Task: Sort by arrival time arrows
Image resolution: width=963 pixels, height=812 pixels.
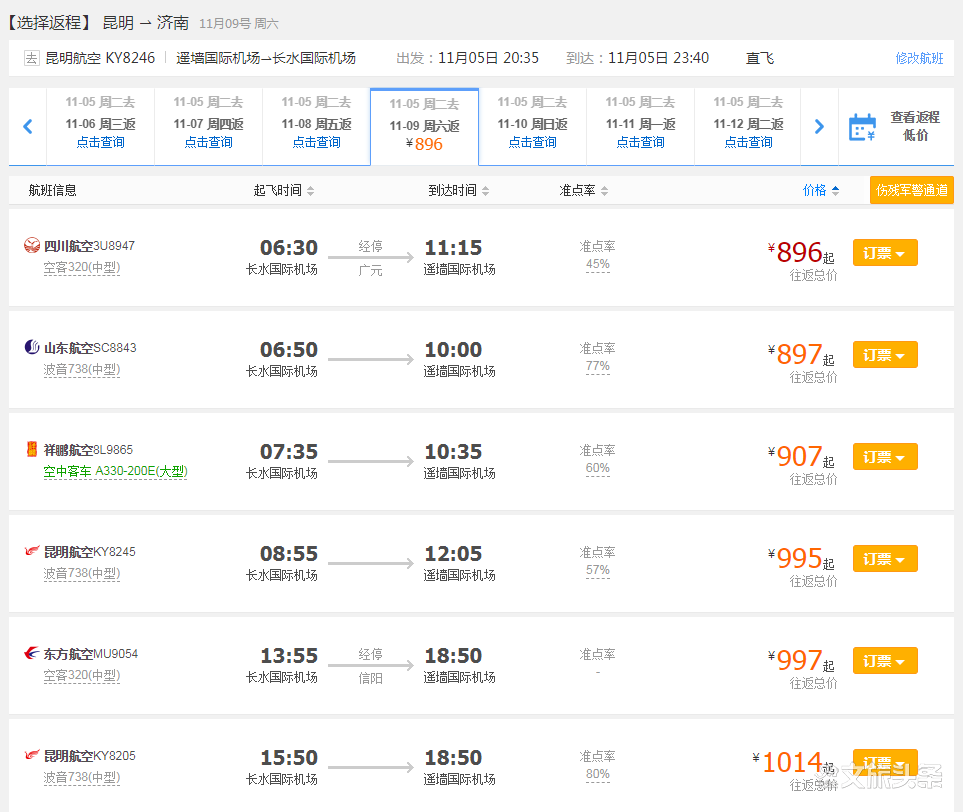Action: pos(486,191)
